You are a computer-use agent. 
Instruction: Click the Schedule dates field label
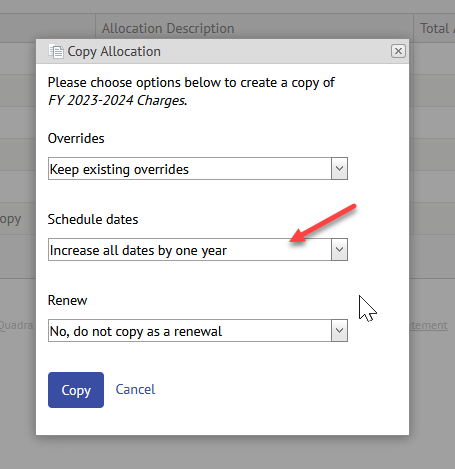pos(93,219)
